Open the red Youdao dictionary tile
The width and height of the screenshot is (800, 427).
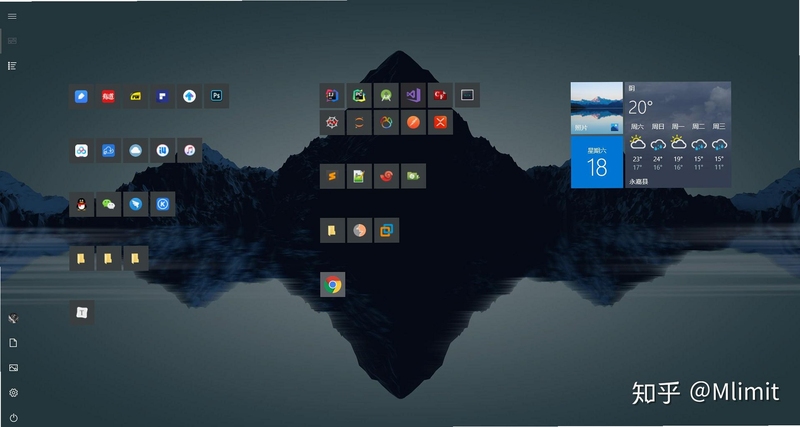click(108, 96)
